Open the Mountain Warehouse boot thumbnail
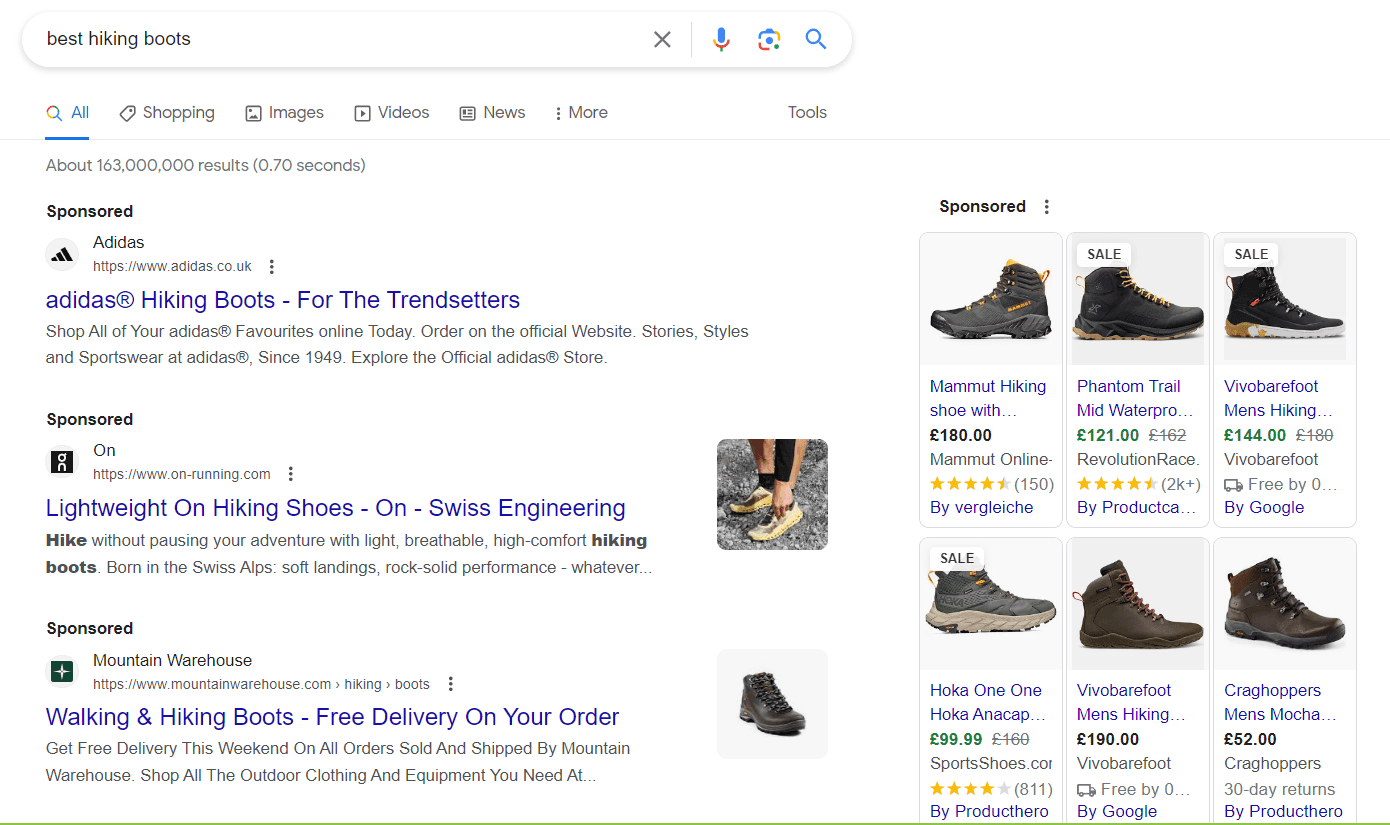The image size is (1390, 825). 772,704
